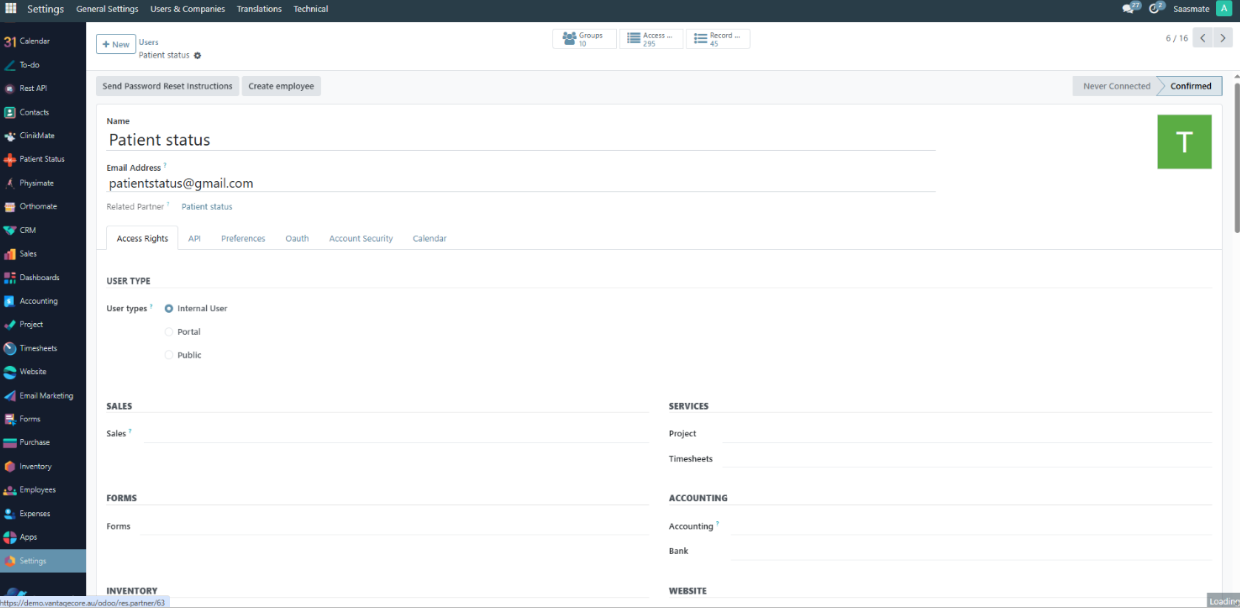The height and width of the screenshot is (611, 1240).
Task: Expand the Project access dropdown field
Action: (965, 434)
